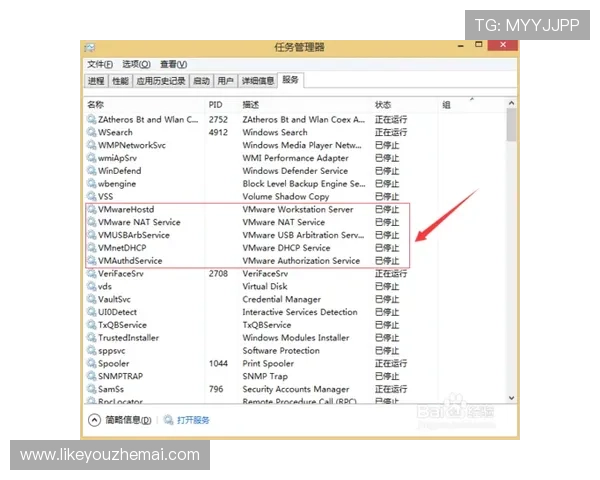
Task: Click the service icon beside VeriFaceSrv name
Action: click(91, 274)
